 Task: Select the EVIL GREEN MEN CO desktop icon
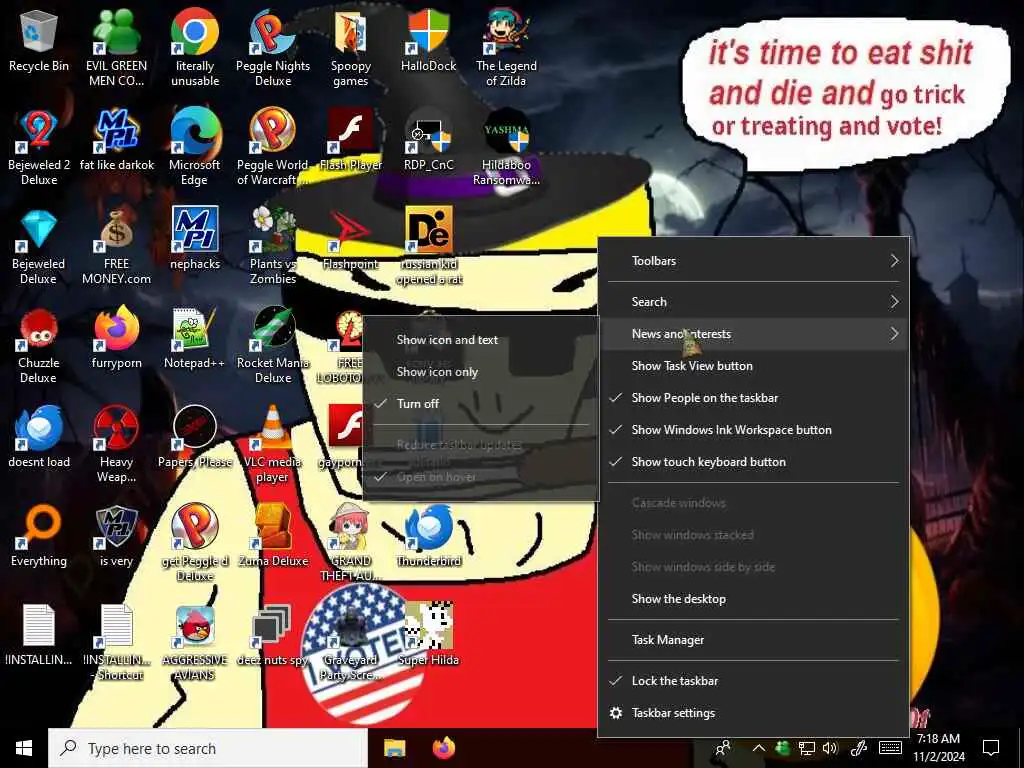pyautogui.click(x=116, y=48)
